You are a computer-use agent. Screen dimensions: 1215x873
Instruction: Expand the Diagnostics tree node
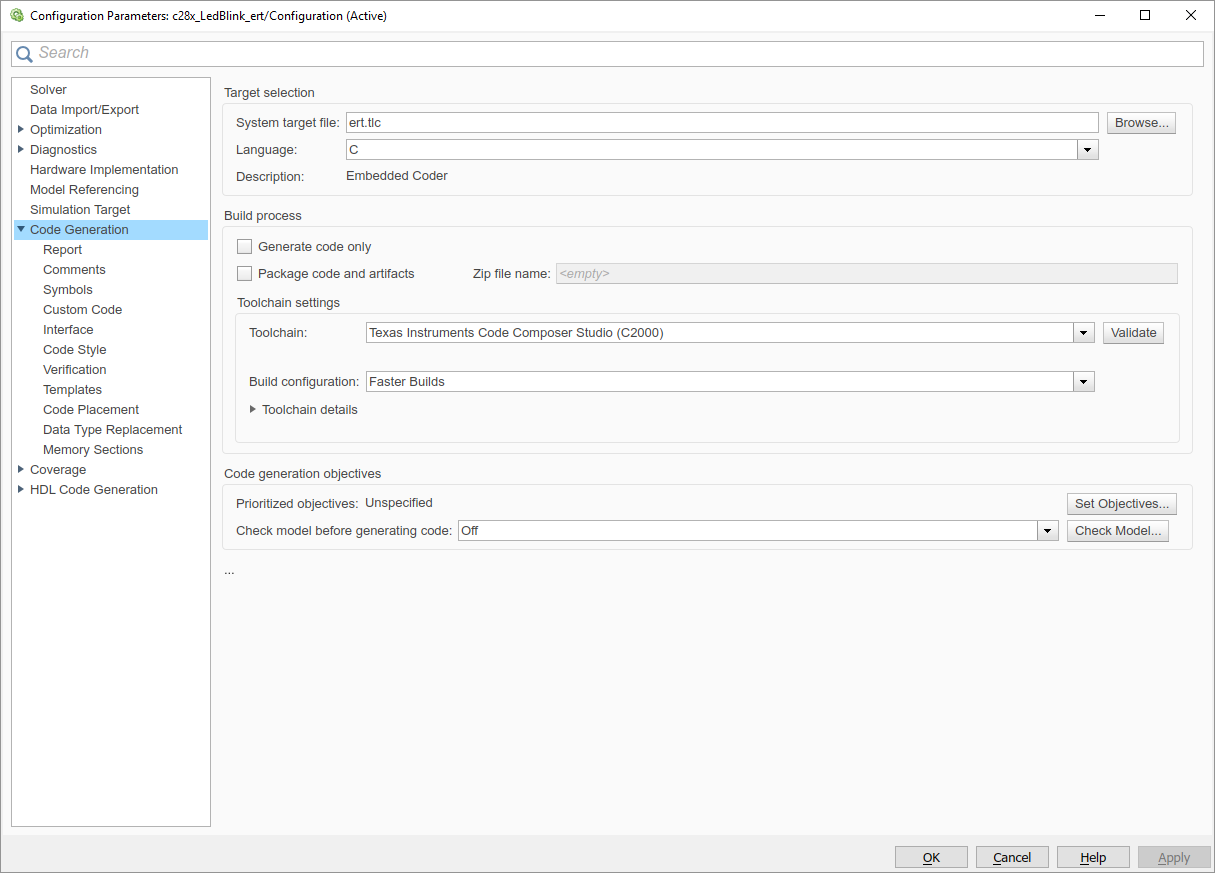click(x=21, y=149)
